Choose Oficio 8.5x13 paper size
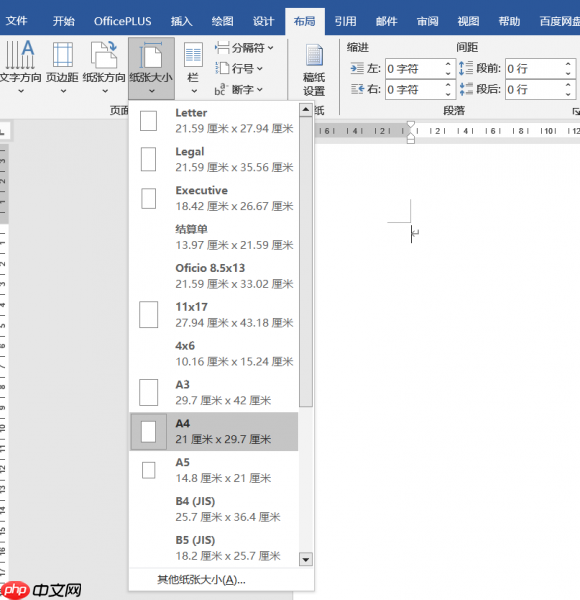Screen dimensions: 580x600 click(214, 276)
